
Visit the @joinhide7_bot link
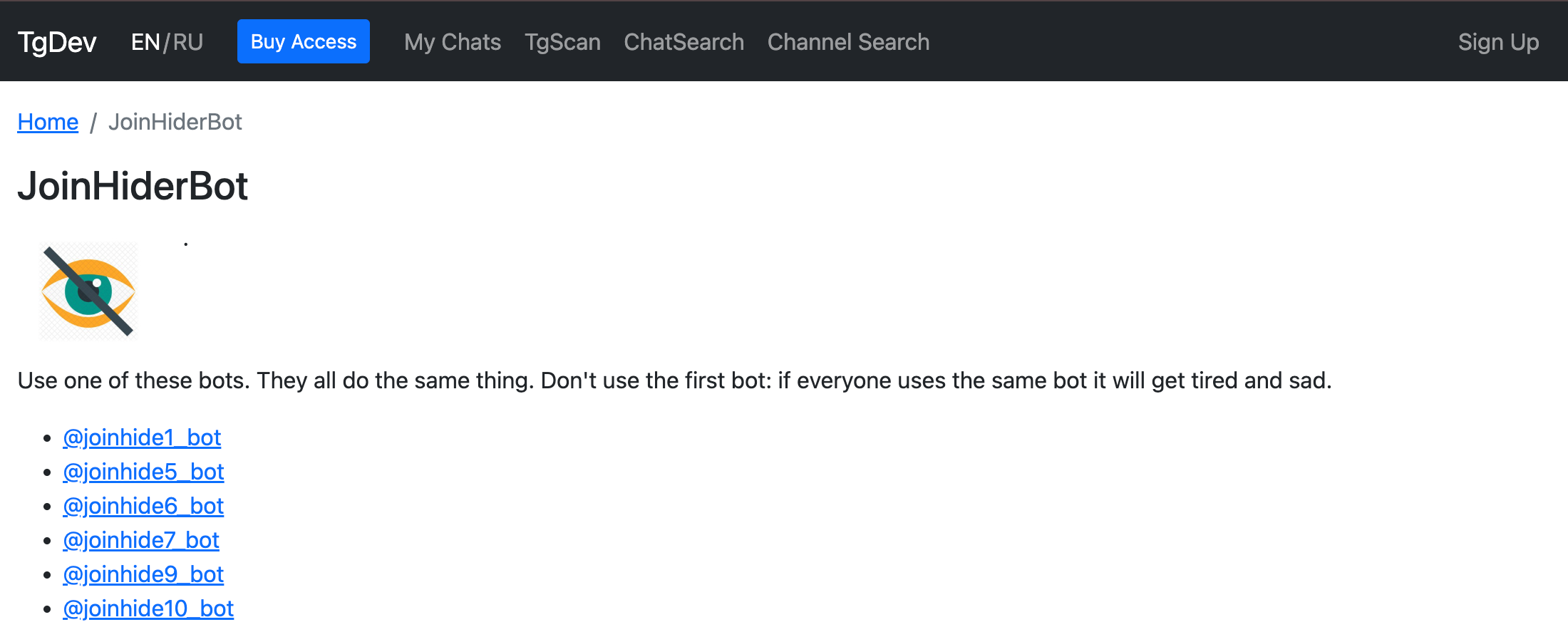[x=141, y=540]
